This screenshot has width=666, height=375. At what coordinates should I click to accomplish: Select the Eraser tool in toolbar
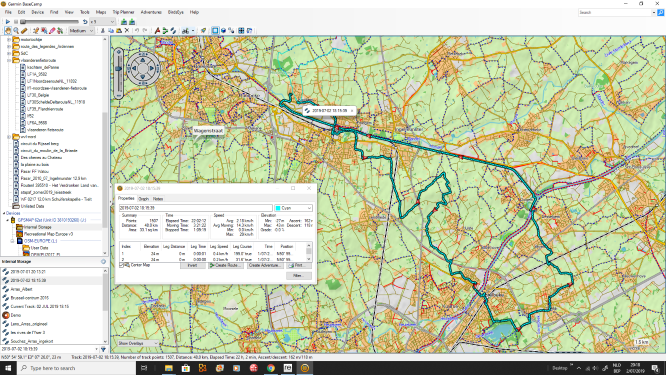point(52,31)
